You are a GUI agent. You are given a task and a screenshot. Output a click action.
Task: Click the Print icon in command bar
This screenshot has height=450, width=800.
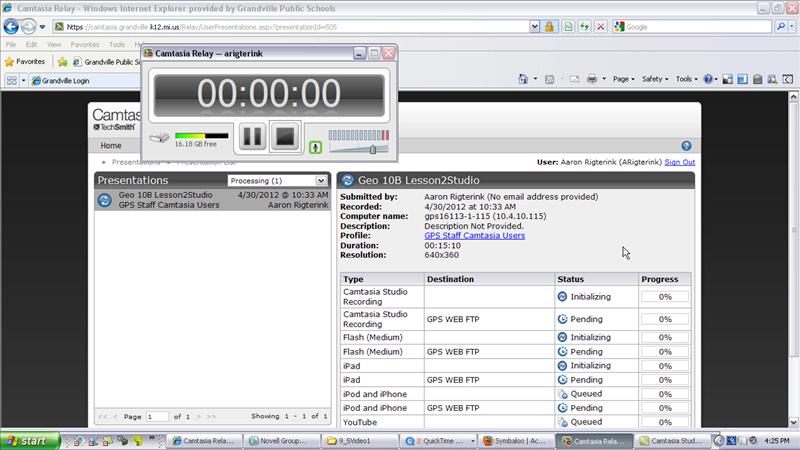592,79
